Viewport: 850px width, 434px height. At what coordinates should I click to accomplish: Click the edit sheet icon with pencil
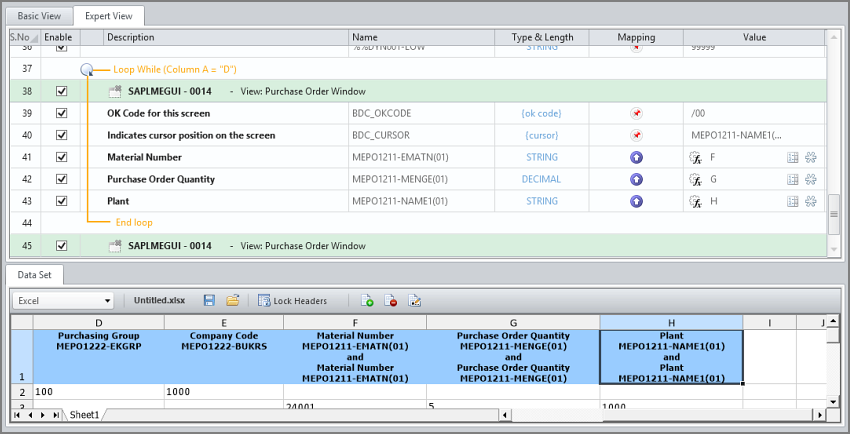coord(415,301)
